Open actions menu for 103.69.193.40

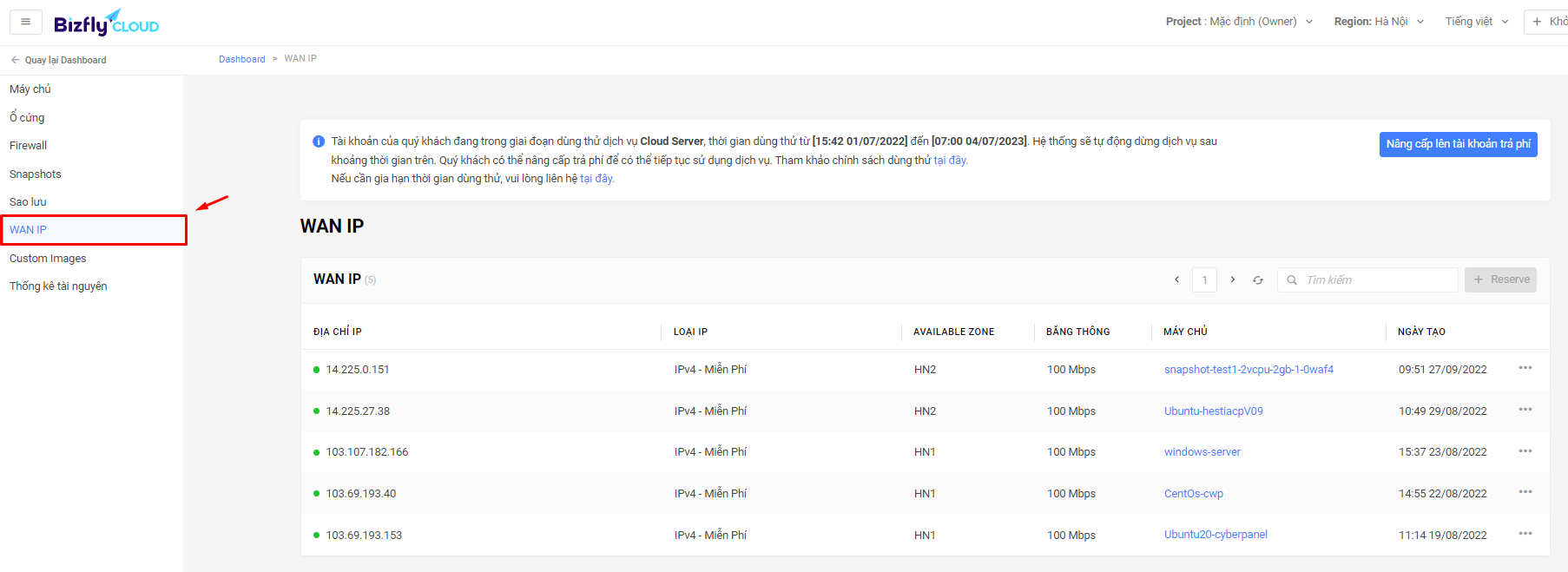1525,492
